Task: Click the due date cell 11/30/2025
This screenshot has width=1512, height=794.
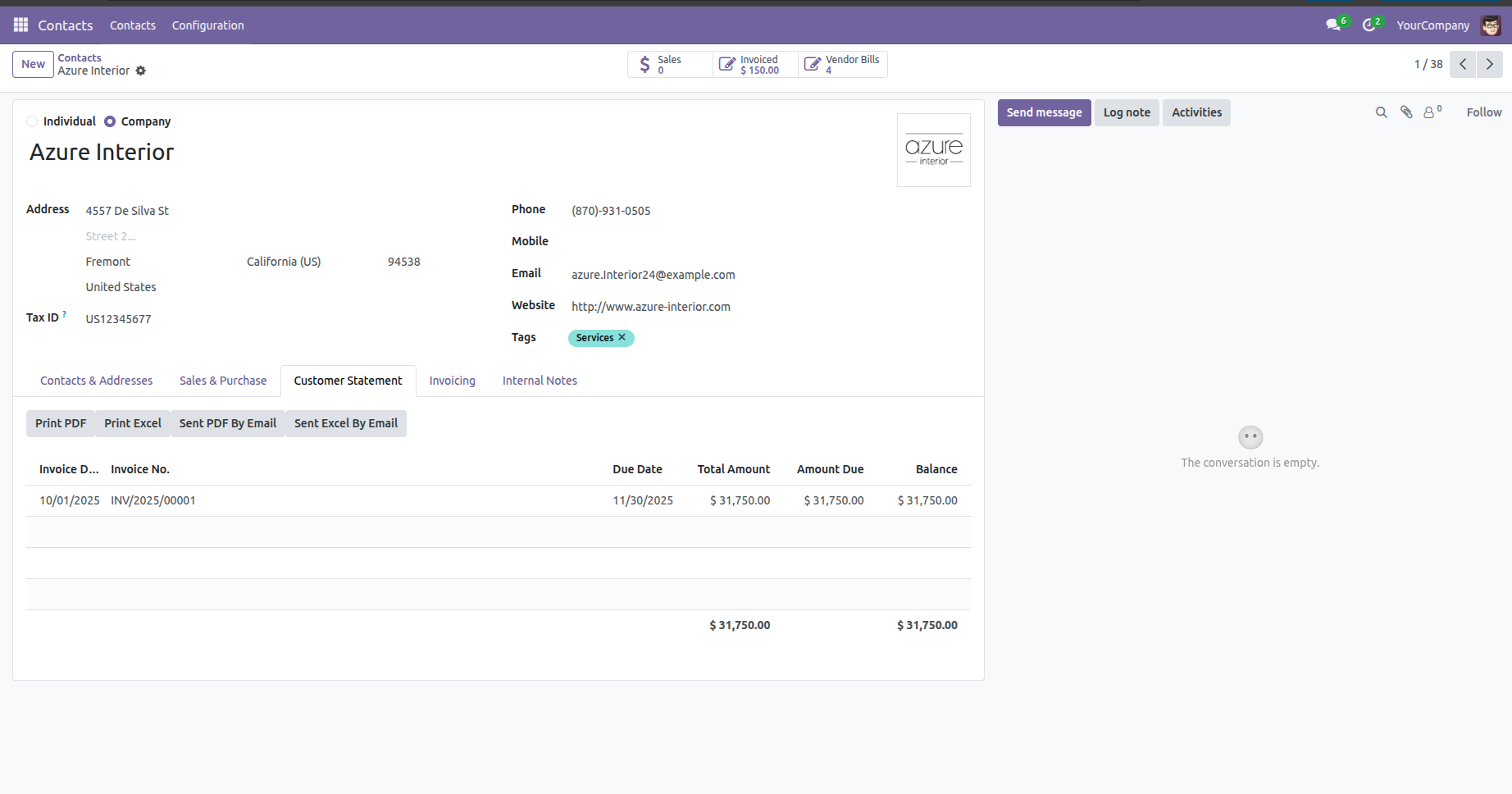Action: click(643, 500)
